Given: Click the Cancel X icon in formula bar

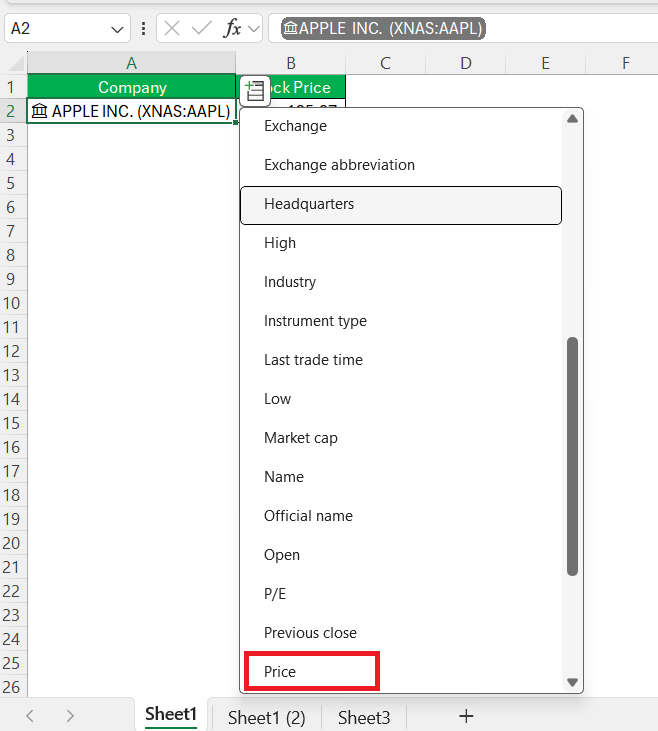Looking at the screenshot, I should (172, 28).
